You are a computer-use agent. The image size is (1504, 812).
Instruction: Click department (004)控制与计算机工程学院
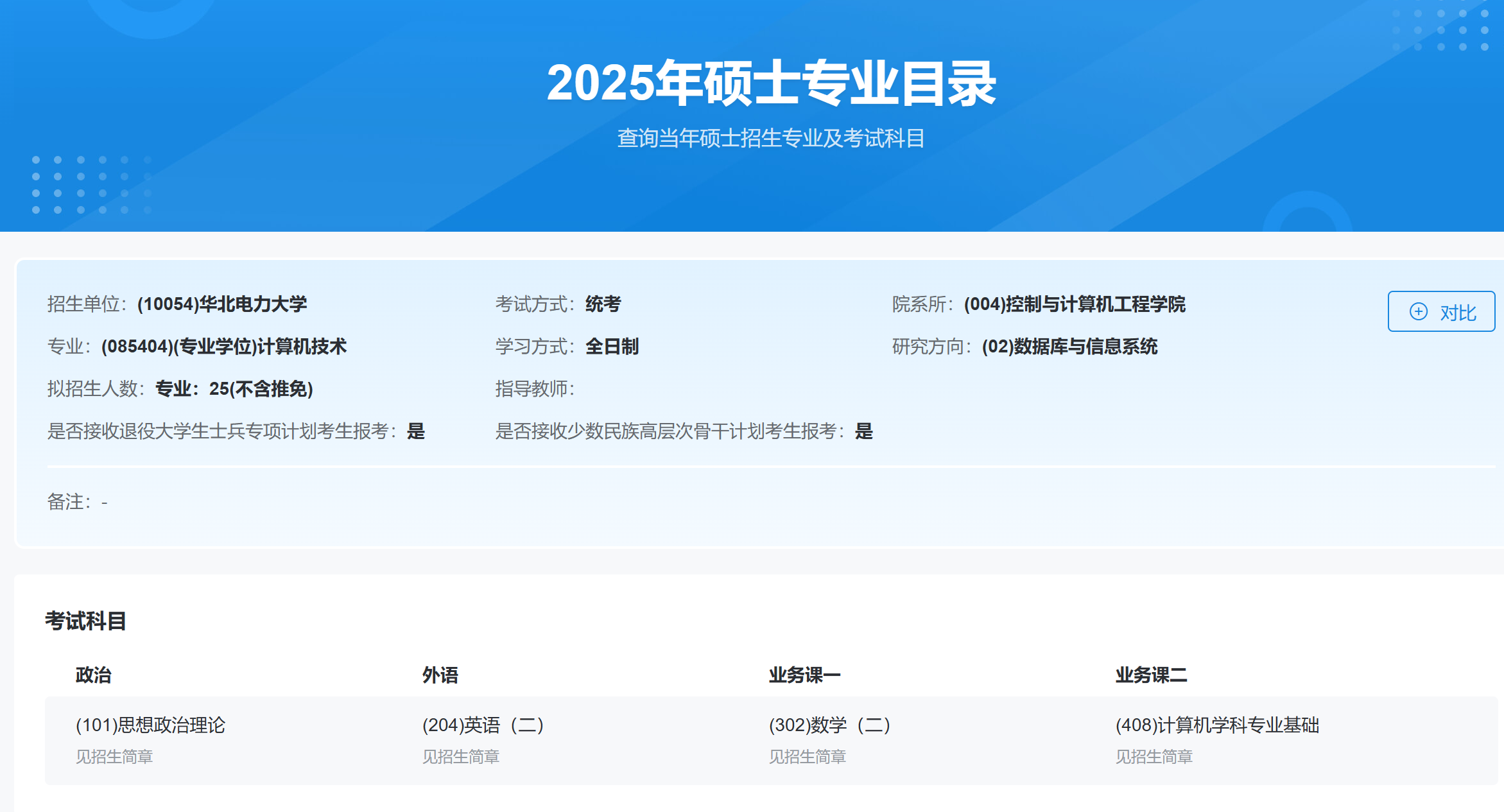pos(1074,304)
